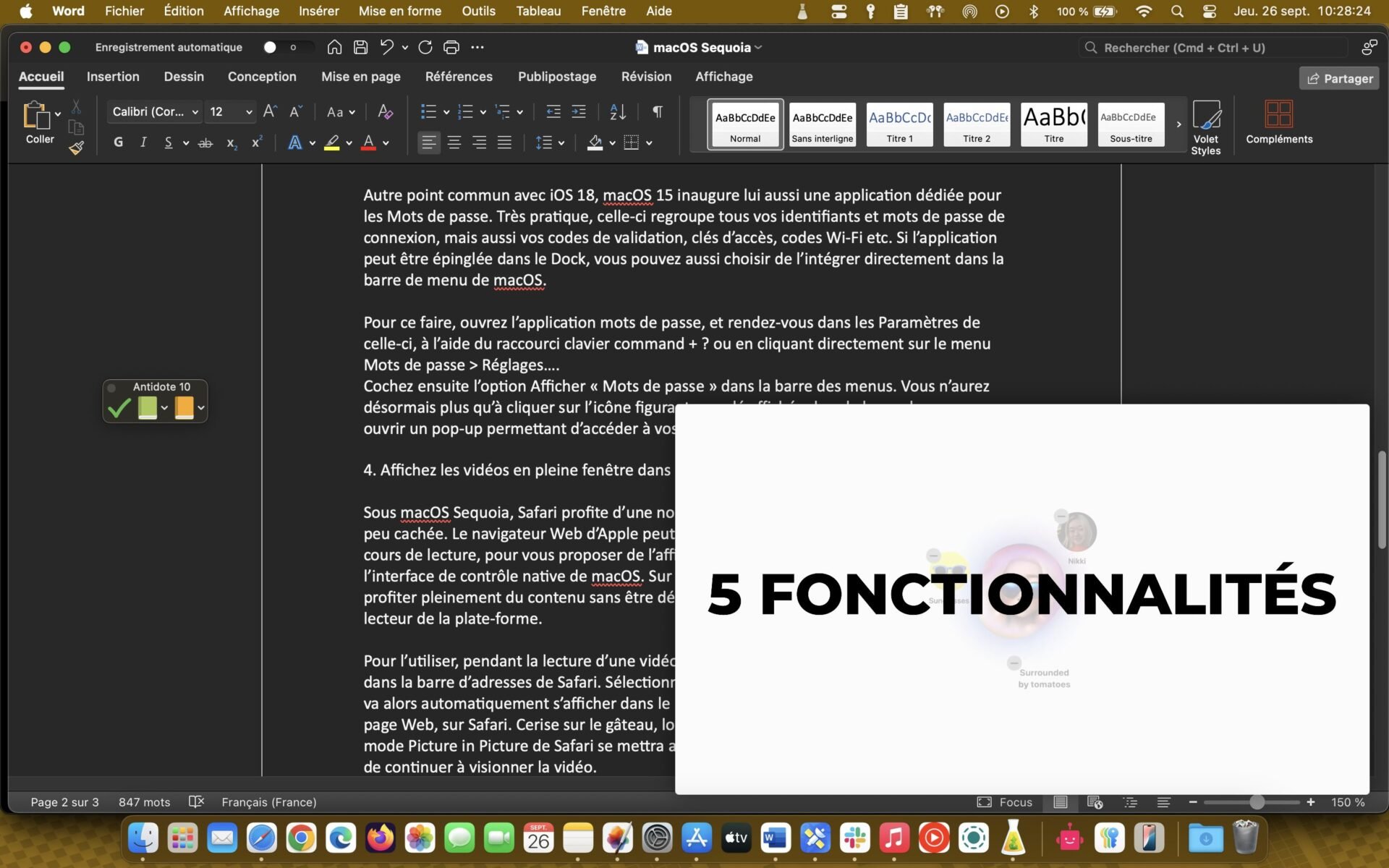
Task: Copy the format with paintbrush icon
Action: (76, 148)
